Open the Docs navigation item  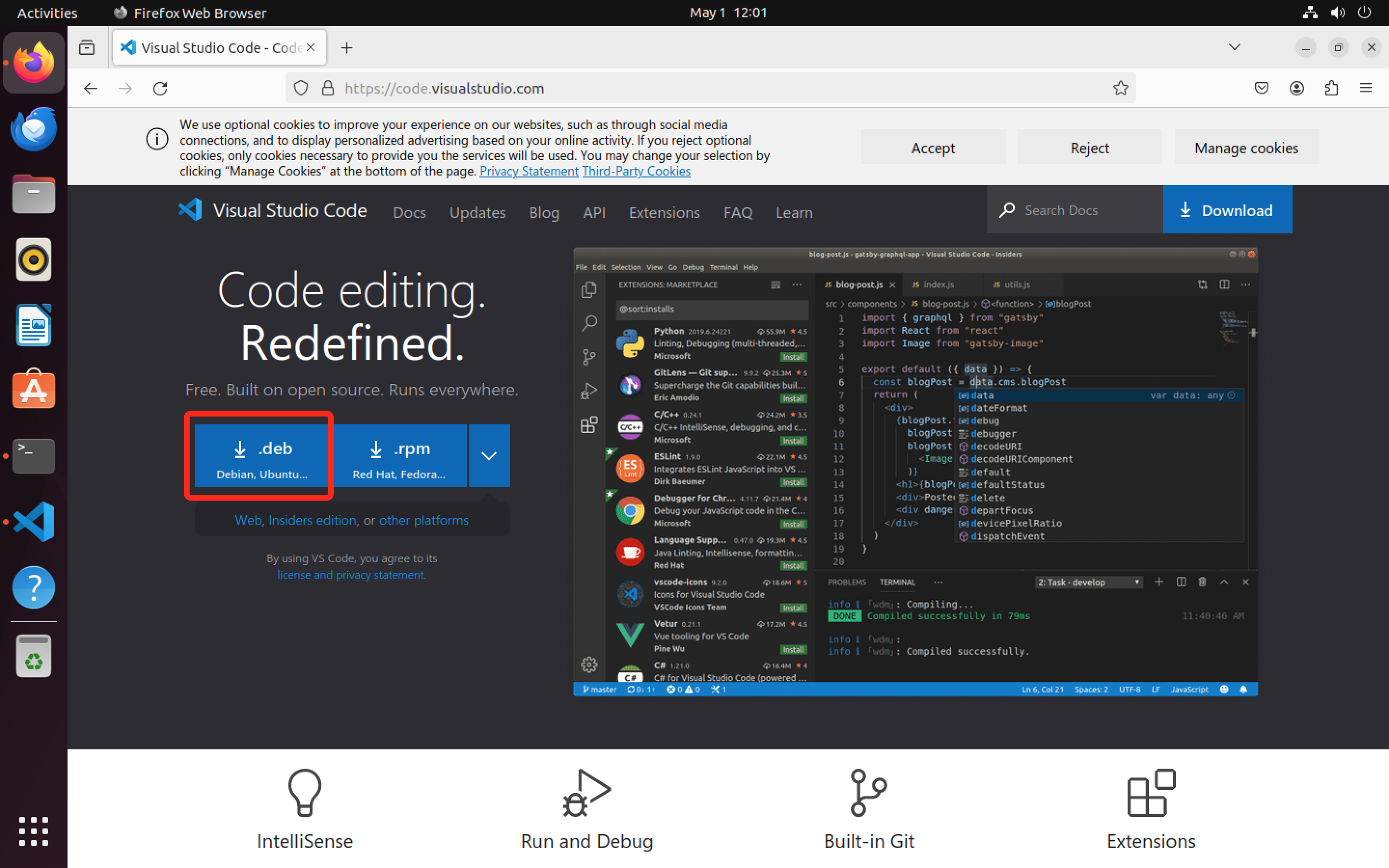(x=409, y=212)
